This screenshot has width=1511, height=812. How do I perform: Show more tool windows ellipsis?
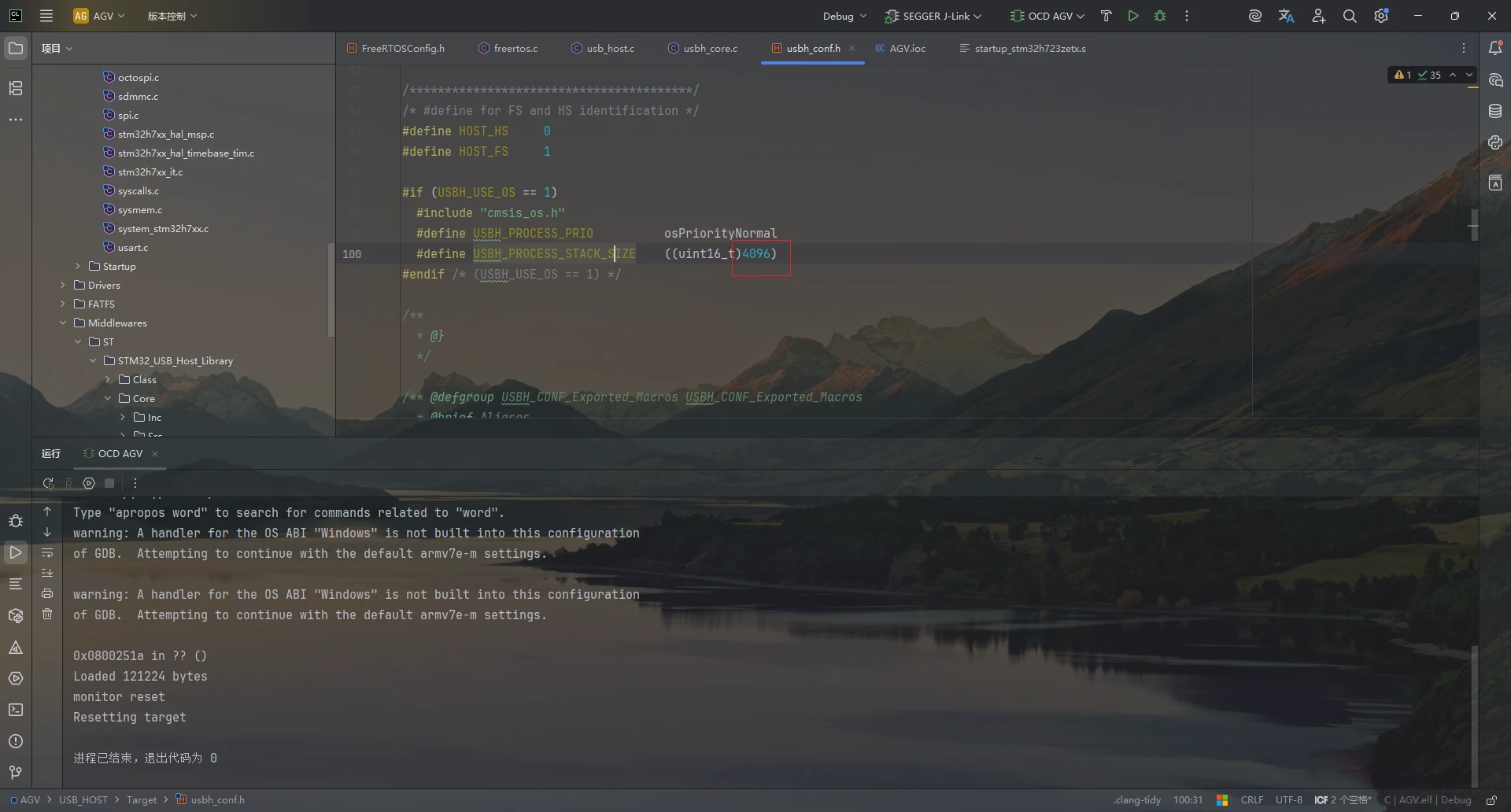click(16, 120)
